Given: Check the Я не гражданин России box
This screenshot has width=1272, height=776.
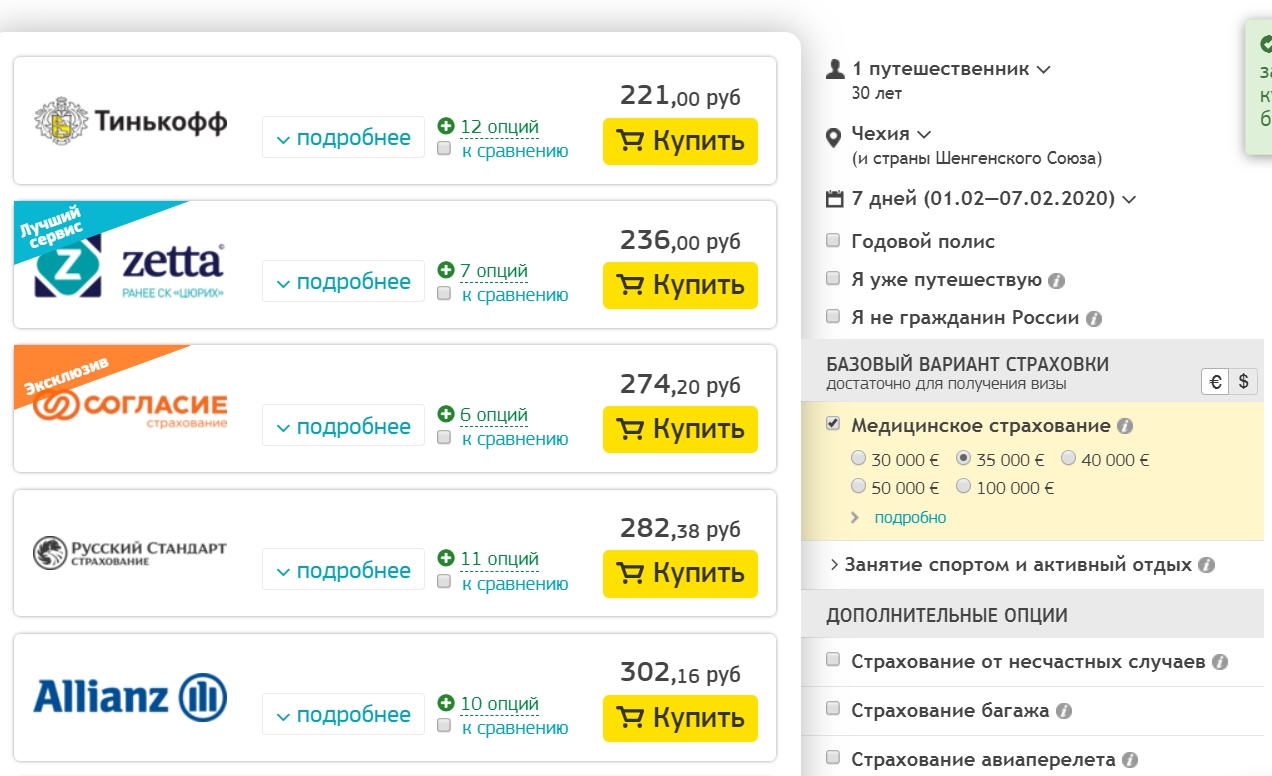Looking at the screenshot, I should [833, 317].
